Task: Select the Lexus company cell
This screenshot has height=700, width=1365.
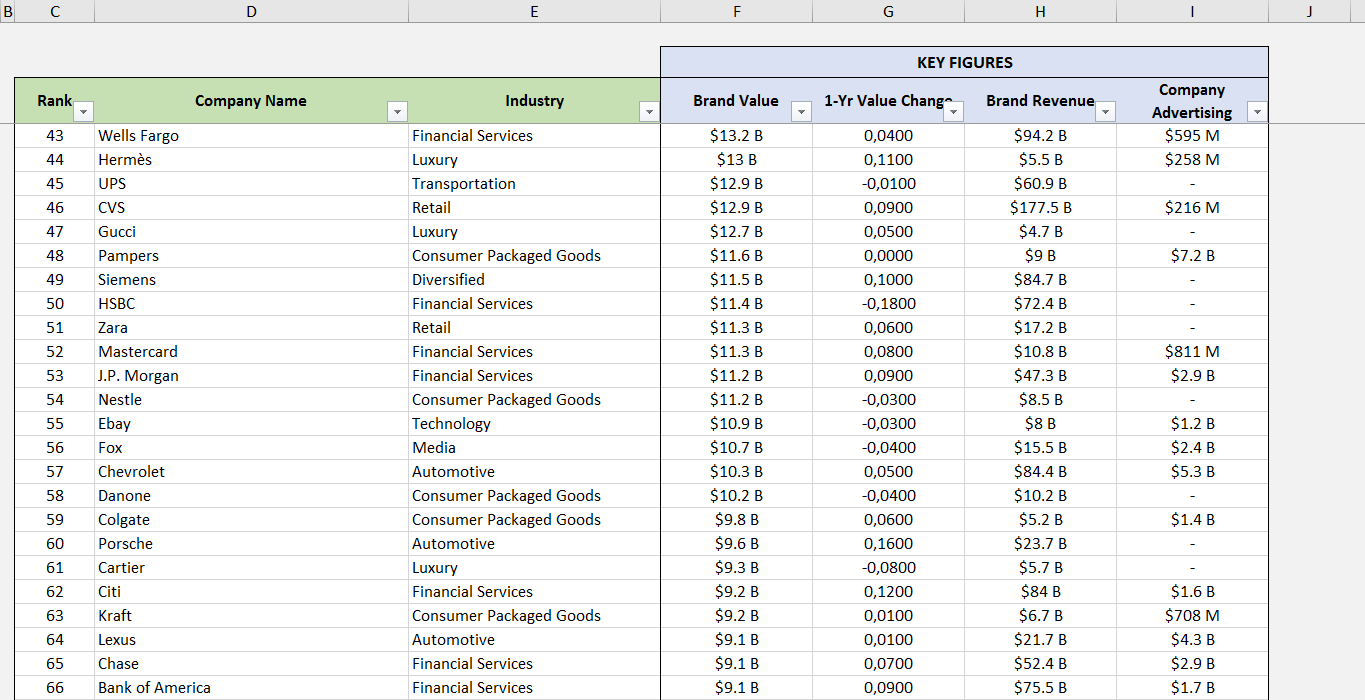Action: [251, 640]
